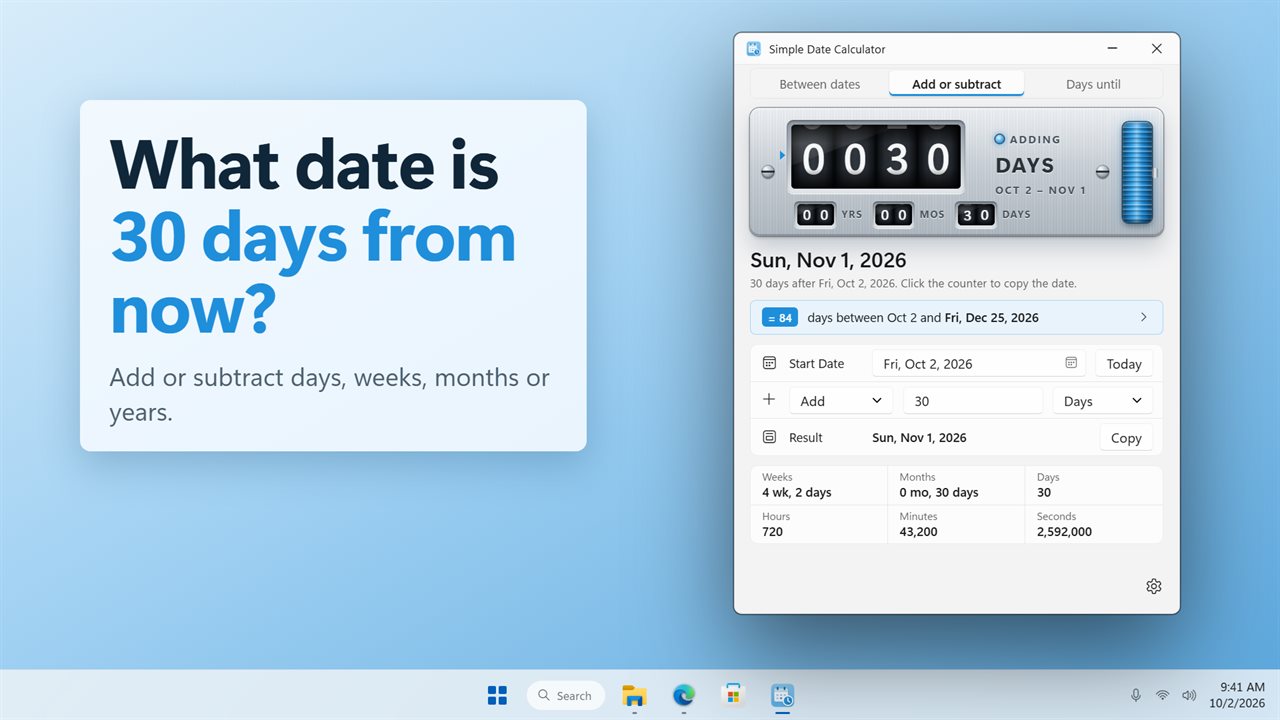Click the amount field showing 30

coord(973,401)
